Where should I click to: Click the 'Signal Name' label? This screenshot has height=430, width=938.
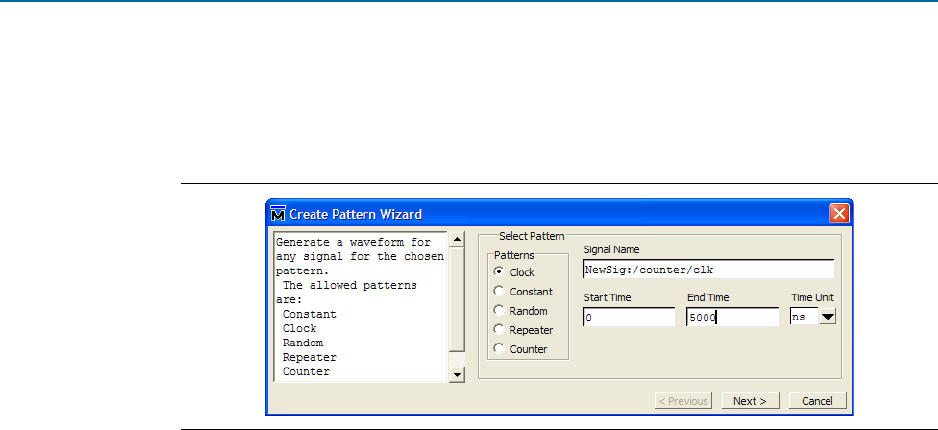coord(611,249)
